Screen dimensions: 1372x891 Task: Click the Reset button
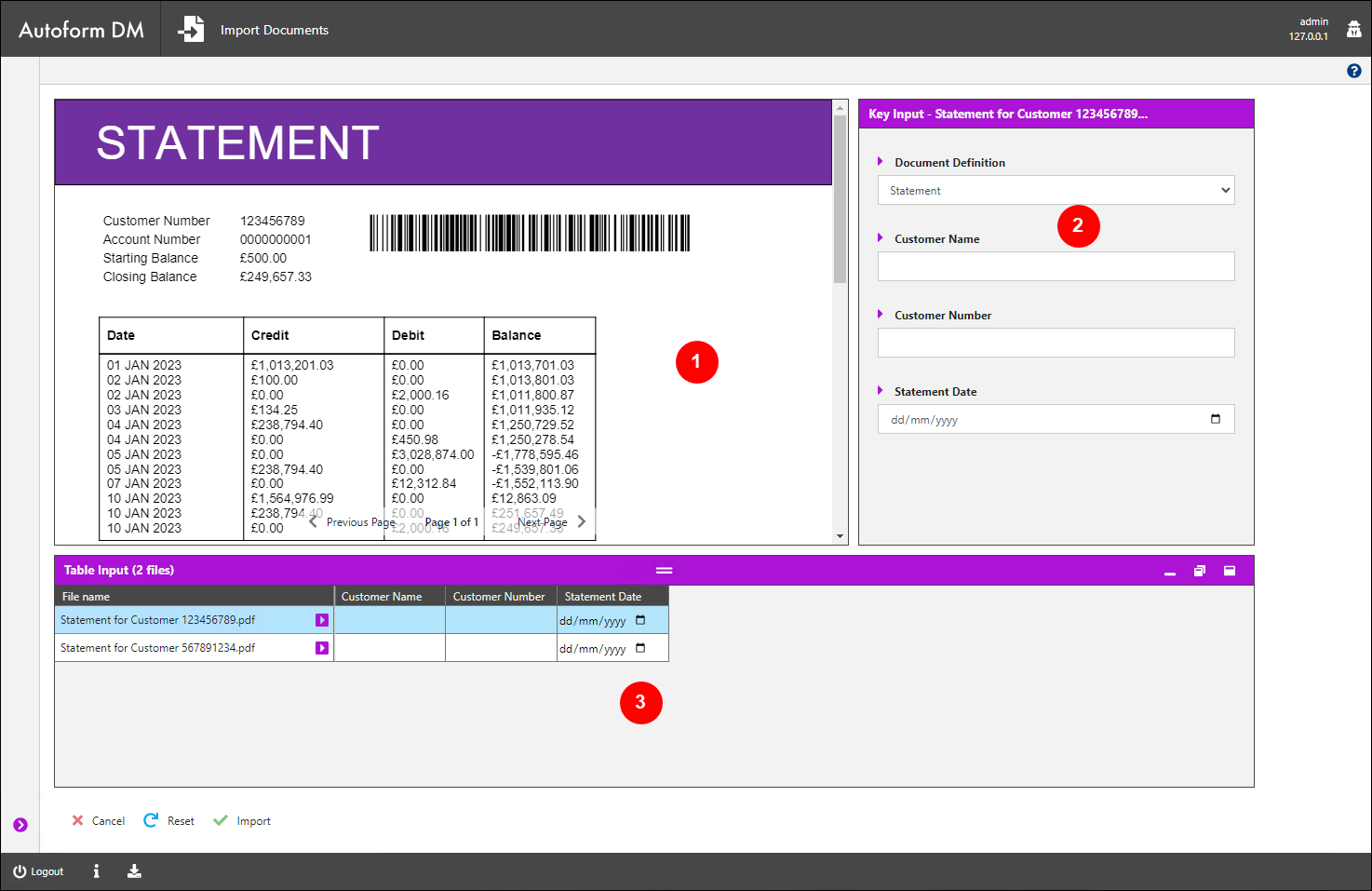(x=168, y=821)
